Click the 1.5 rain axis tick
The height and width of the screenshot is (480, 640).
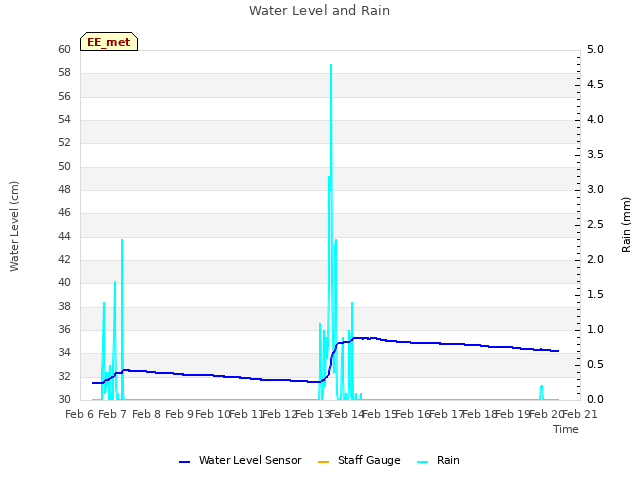pyautogui.click(x=595, y=295)
